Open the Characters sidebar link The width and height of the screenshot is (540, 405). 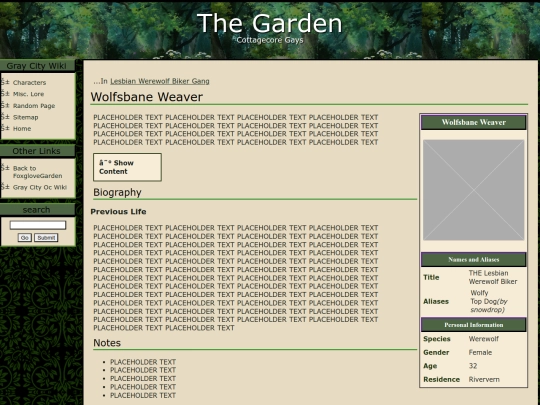(x=29, y=83)
